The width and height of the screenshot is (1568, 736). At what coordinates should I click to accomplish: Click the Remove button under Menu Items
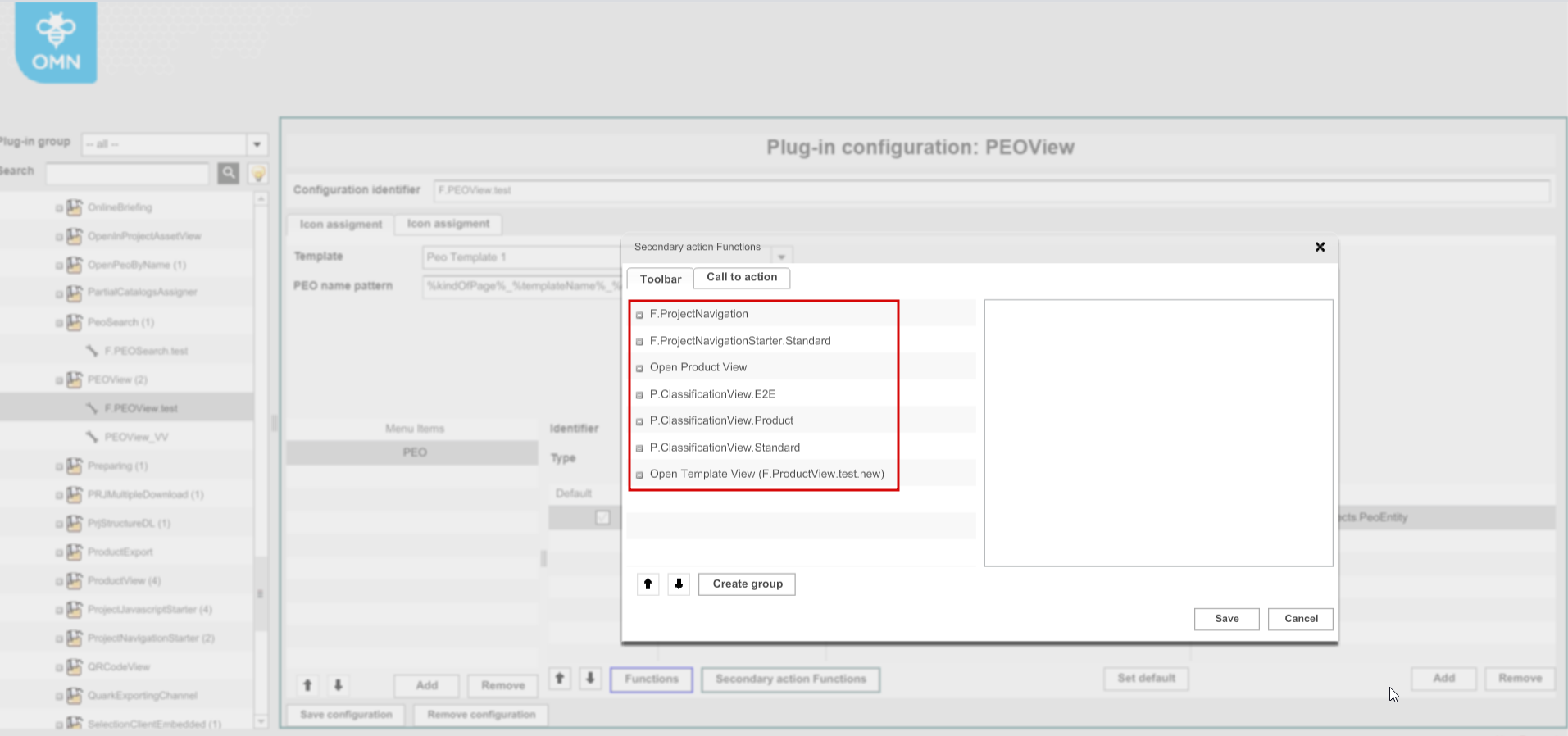pos(502,685)
